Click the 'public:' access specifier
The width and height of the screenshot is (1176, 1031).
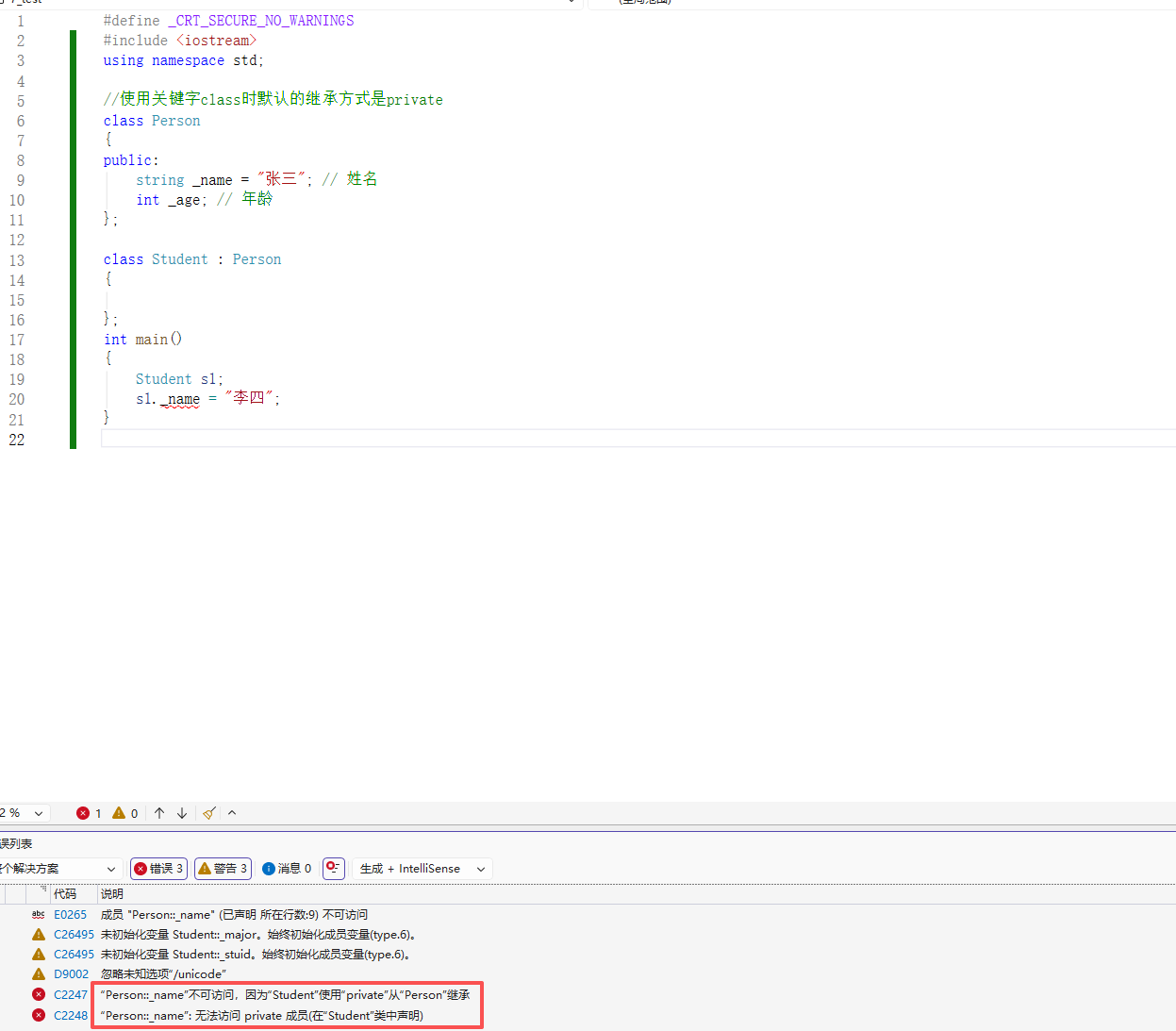131,160
